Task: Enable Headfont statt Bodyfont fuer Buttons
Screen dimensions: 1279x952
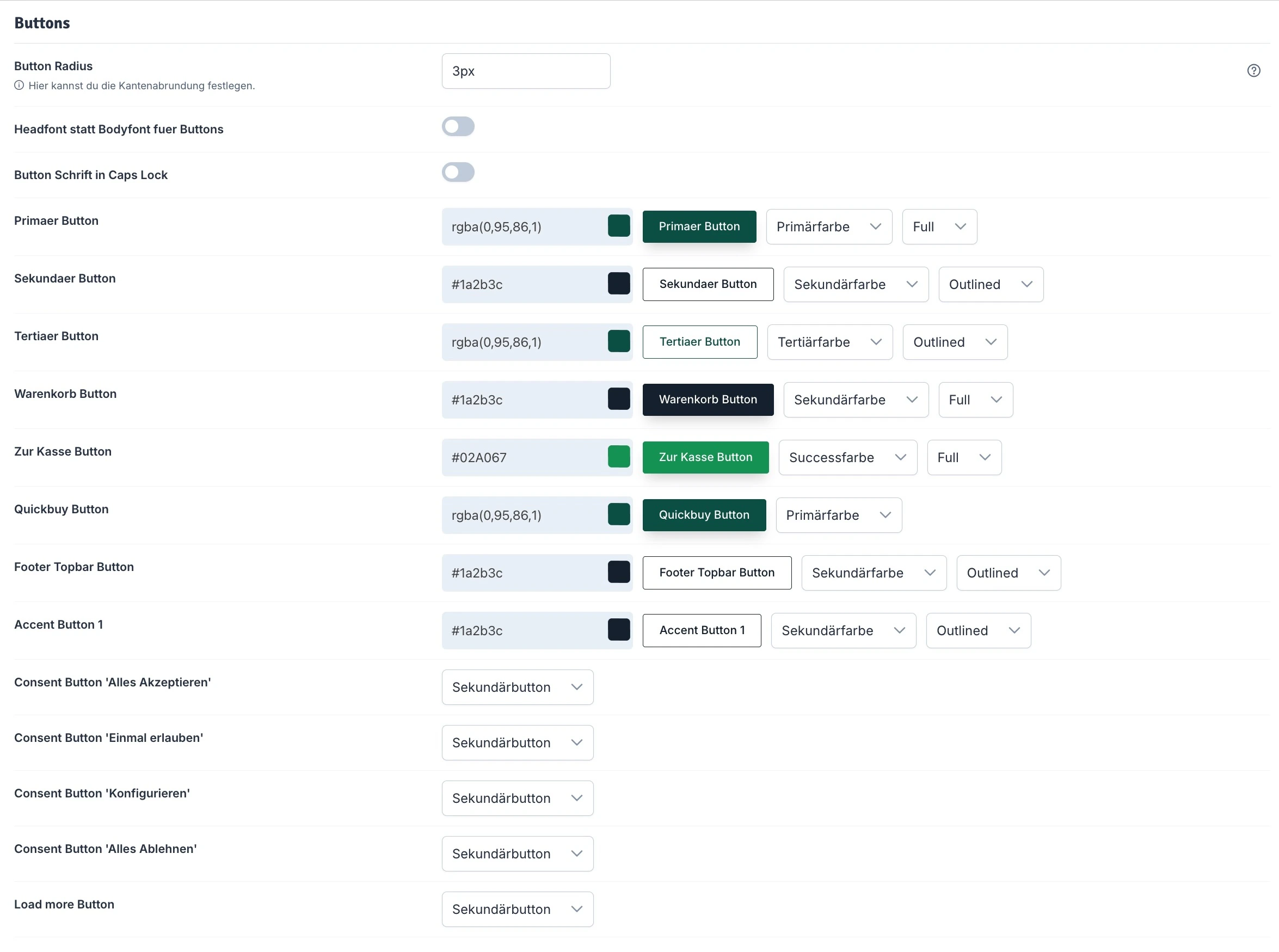Action: [458, 126]
